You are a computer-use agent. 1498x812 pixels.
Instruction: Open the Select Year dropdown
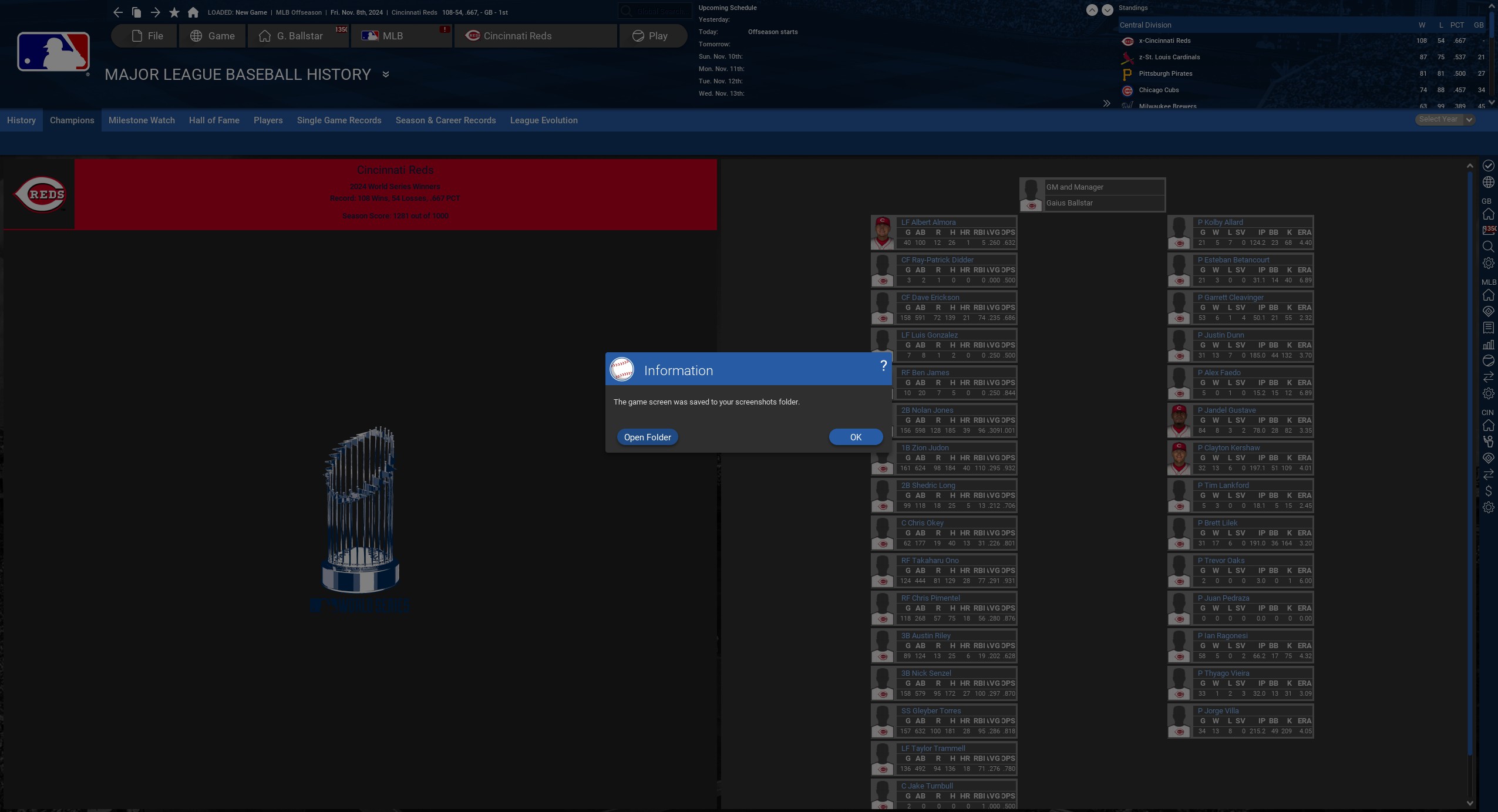pos(1445,119)
